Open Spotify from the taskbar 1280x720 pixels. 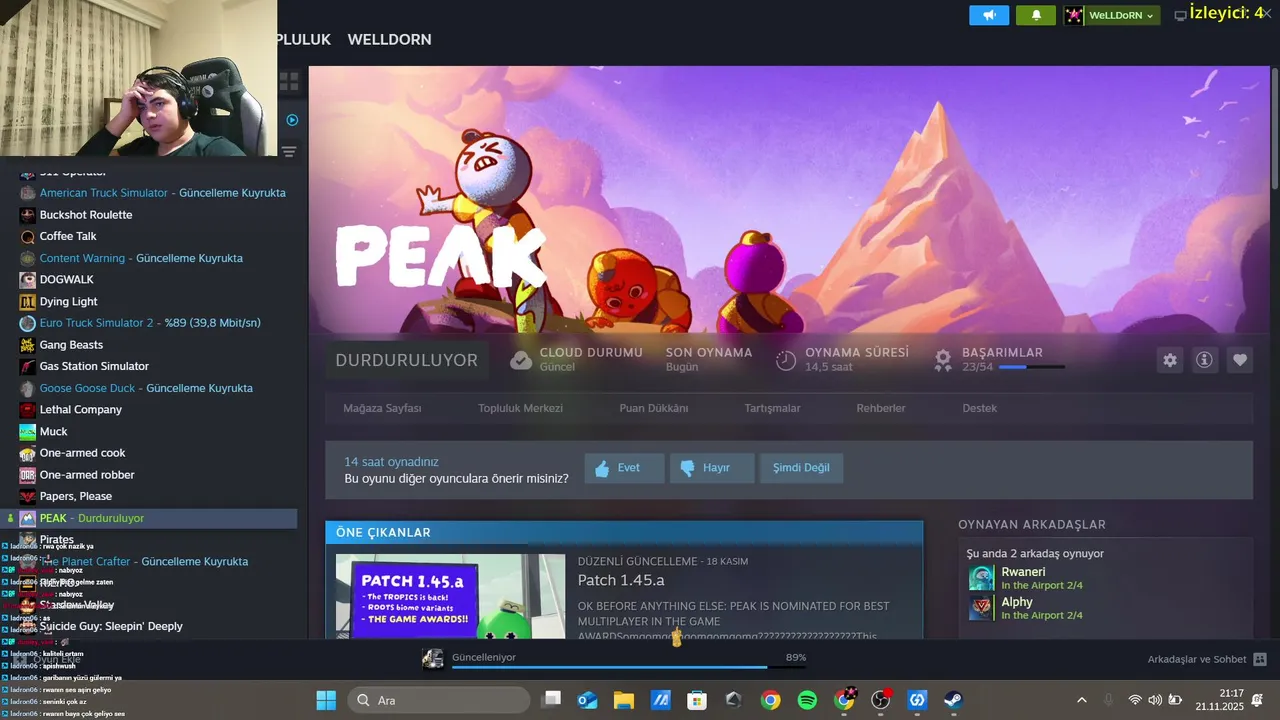(807, 700)
